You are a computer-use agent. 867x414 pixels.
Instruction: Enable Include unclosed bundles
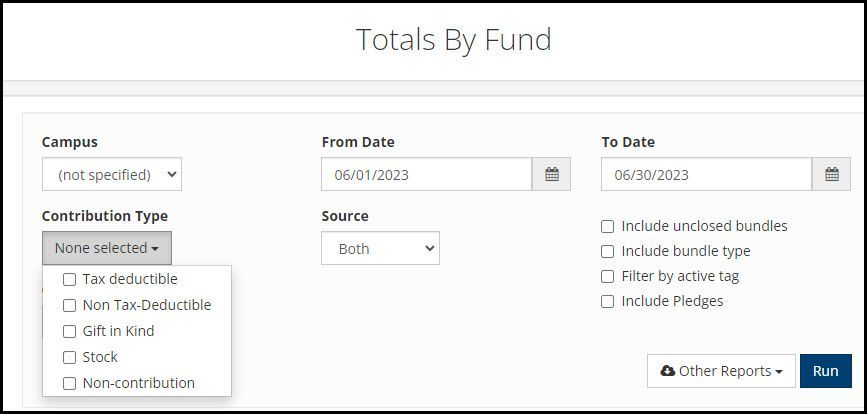click(608, 227)
